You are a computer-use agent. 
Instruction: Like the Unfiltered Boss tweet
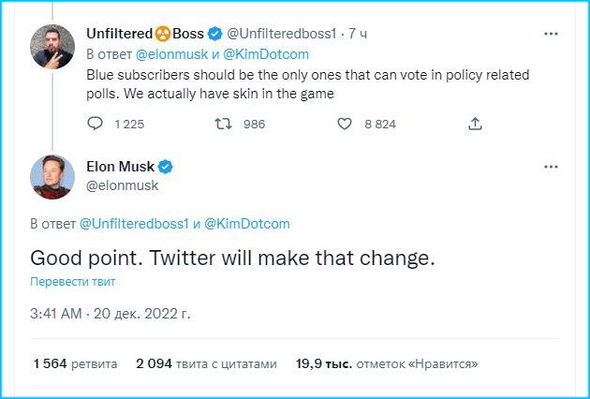click(344, 123)
